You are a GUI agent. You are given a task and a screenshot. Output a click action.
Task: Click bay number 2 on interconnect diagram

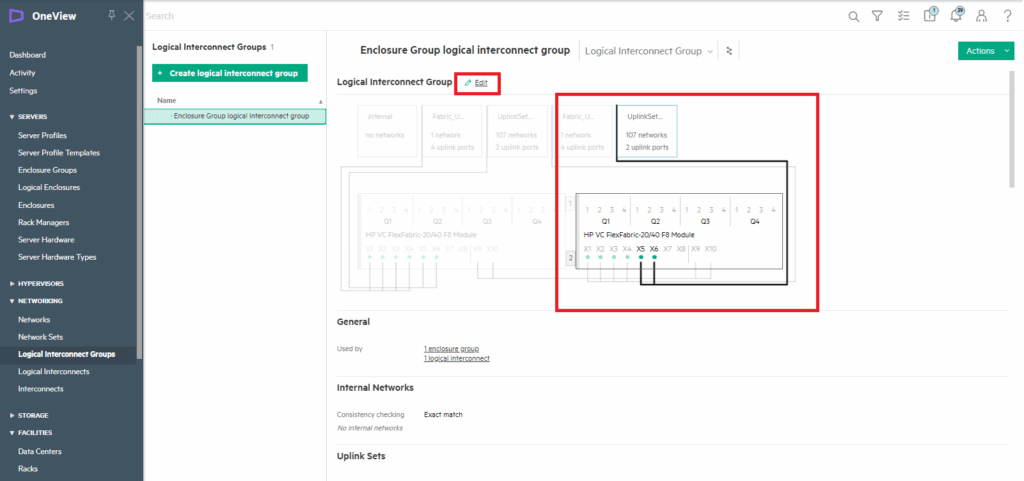tap(570, 258)
